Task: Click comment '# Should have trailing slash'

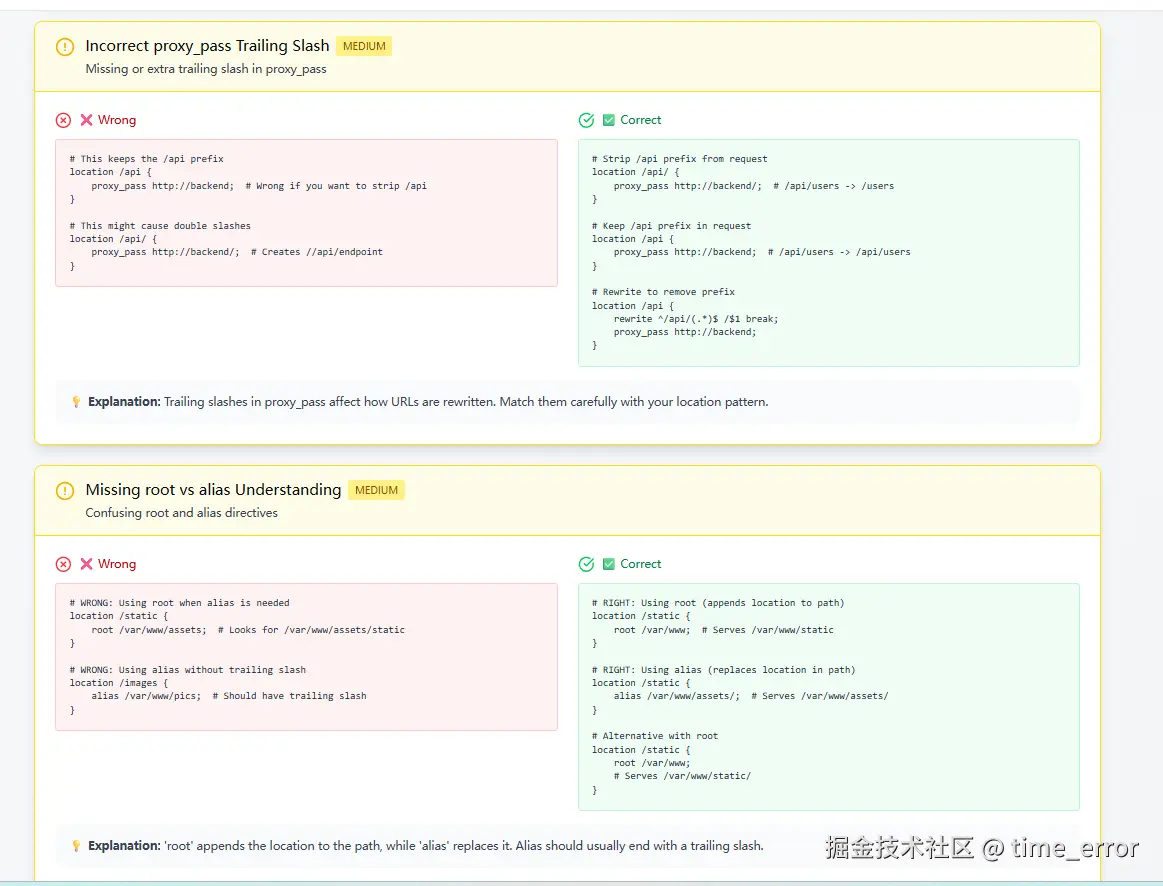Action: pos(289,696)
